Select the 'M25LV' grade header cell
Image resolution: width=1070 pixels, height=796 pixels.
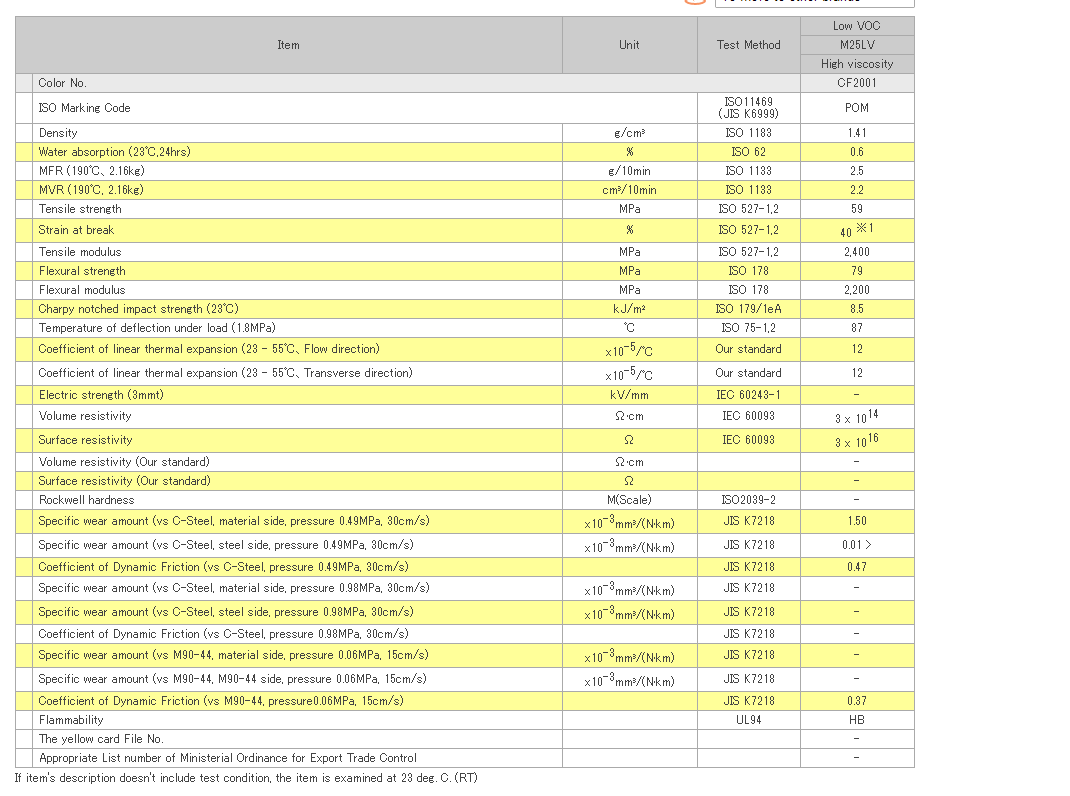(x=857, y=45)
